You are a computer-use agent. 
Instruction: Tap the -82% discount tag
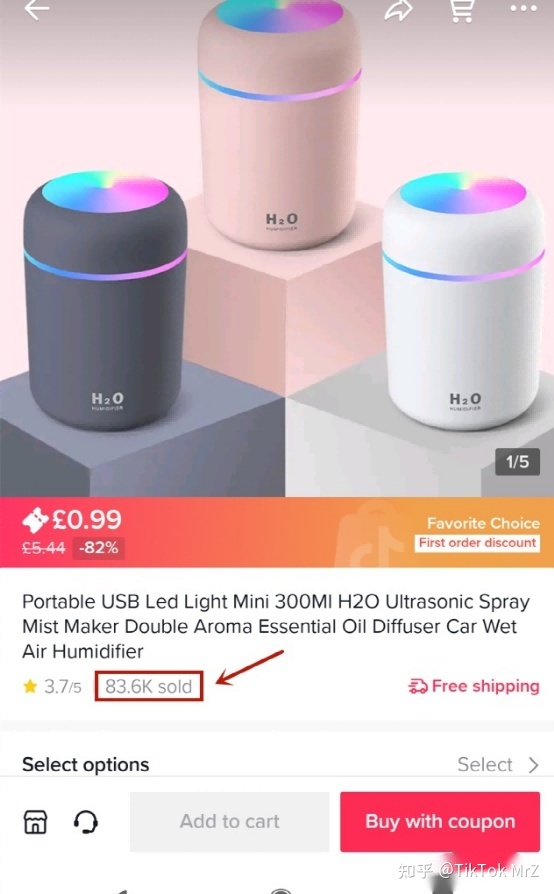99,548
